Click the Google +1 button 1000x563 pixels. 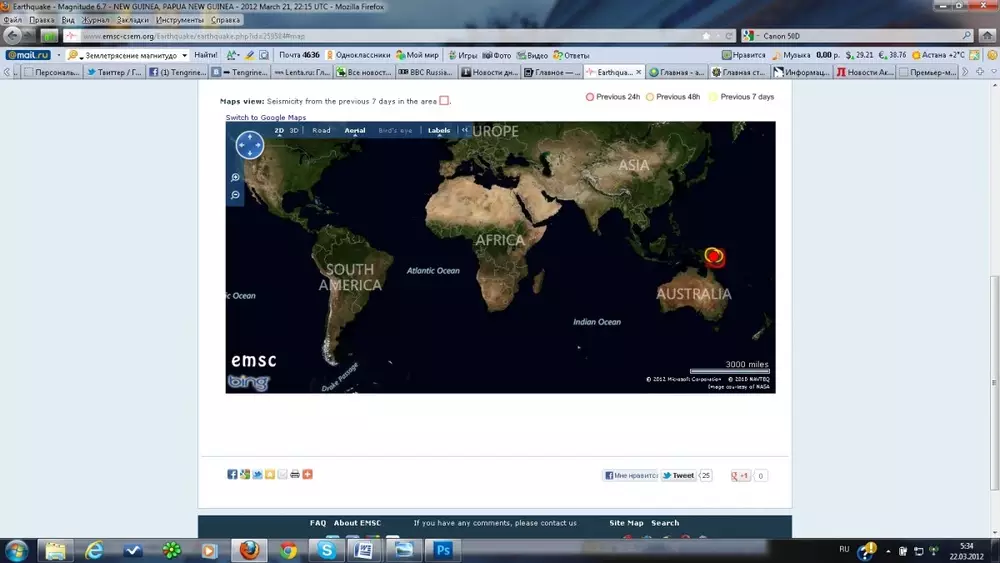point(741,476)
